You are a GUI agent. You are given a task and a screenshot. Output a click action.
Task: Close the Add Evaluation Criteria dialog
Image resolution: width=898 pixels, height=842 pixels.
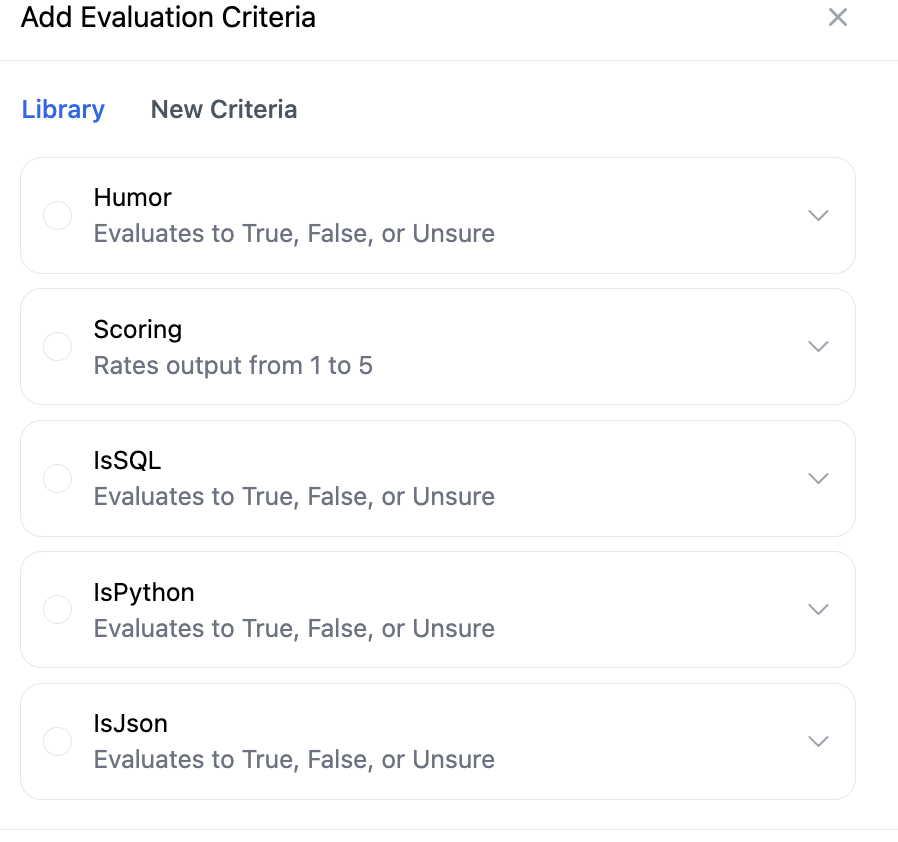(838, 18)
